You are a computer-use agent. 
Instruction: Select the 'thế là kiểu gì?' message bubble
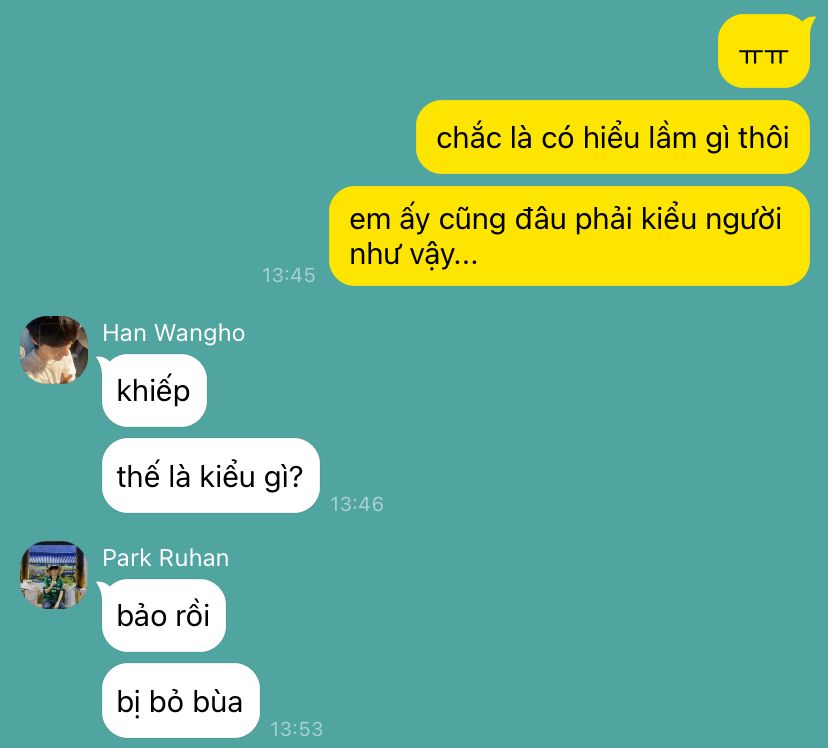click(x=211, y=476)
